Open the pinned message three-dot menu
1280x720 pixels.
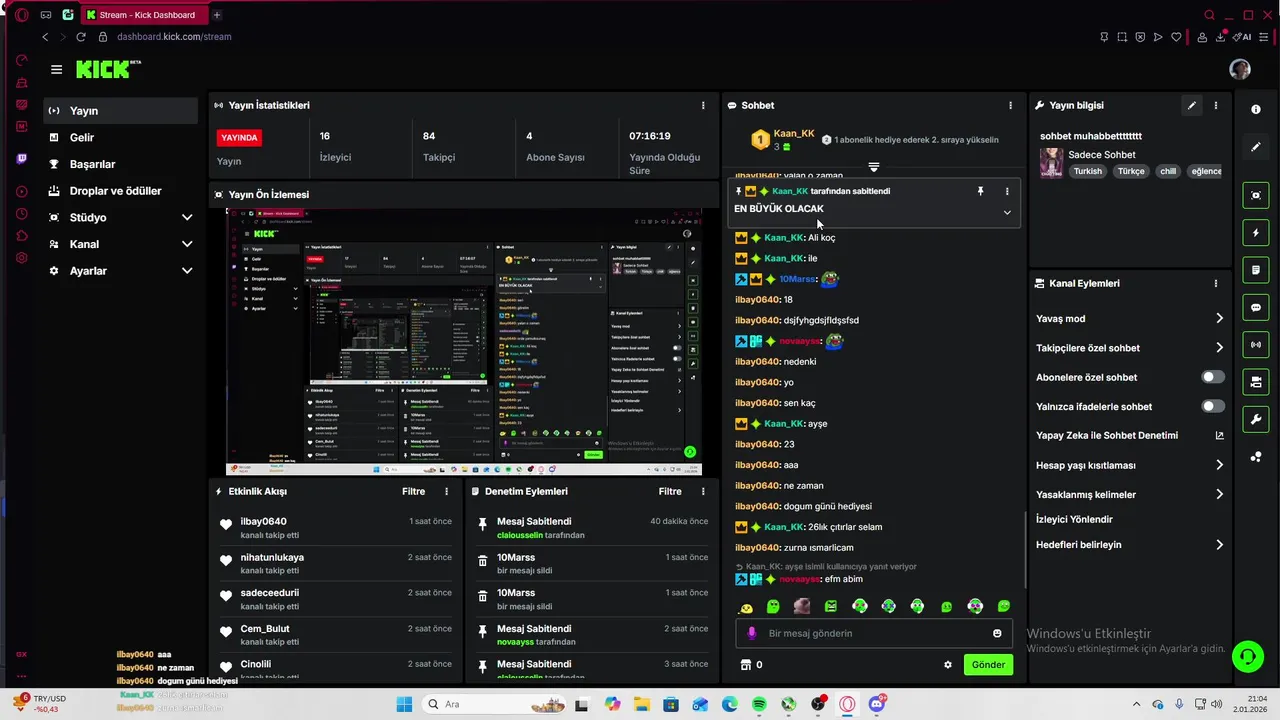1007,191
